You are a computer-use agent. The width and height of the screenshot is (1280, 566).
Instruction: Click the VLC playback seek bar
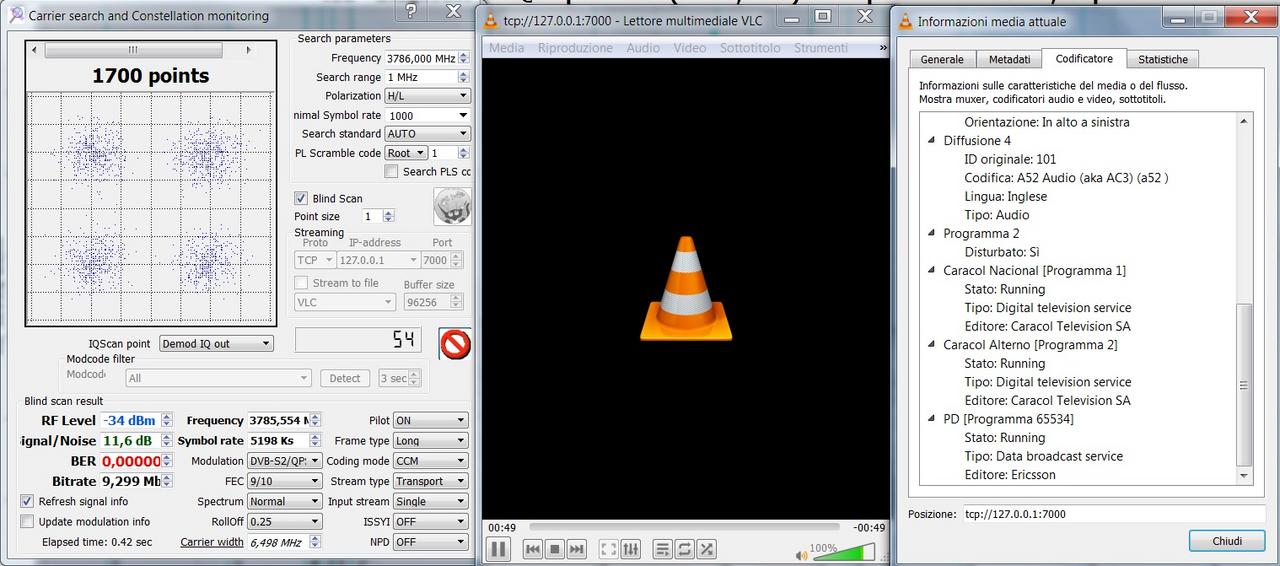point(683,526)
